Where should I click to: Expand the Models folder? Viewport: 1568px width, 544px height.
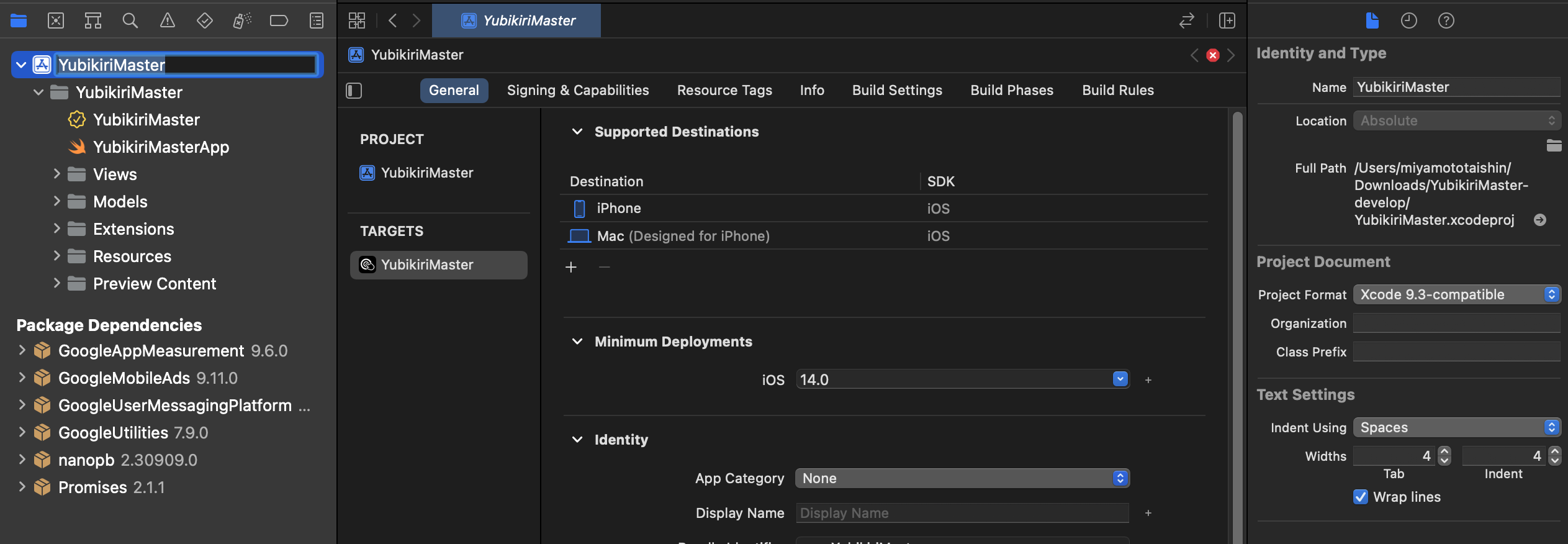(x=56, y=201)
